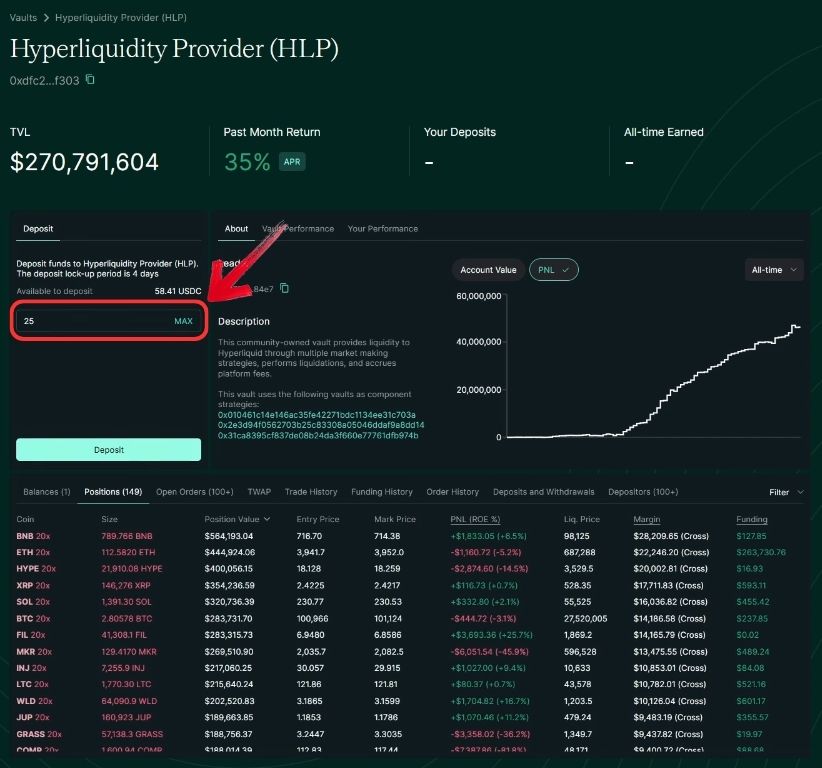The image size is (822, 768).
Task: Click the PNL (ROE %) column header
Action: point(475,519)
